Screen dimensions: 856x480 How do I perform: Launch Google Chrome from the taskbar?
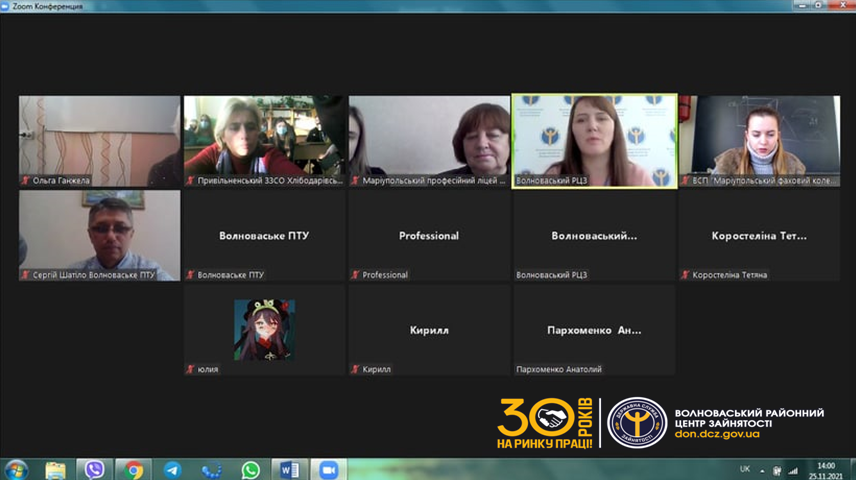click(x=133, y=469)
